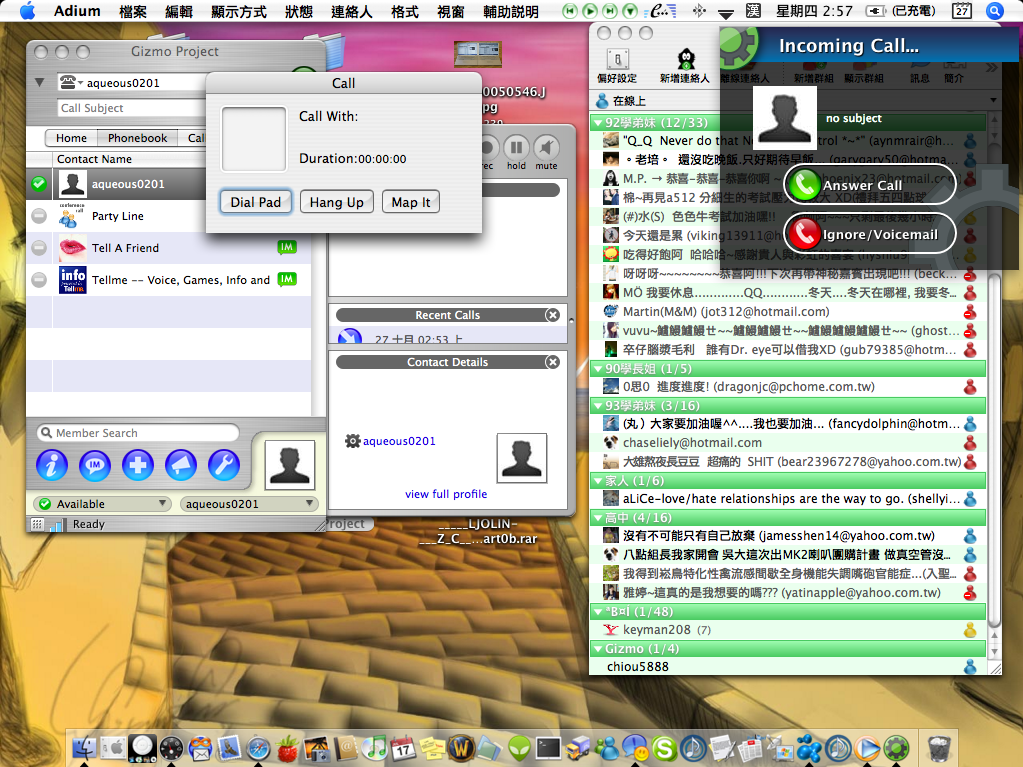Close the Contact Details panel
Screen dimensions: 1023x767
pyautogui.click(x=553, y=362)
